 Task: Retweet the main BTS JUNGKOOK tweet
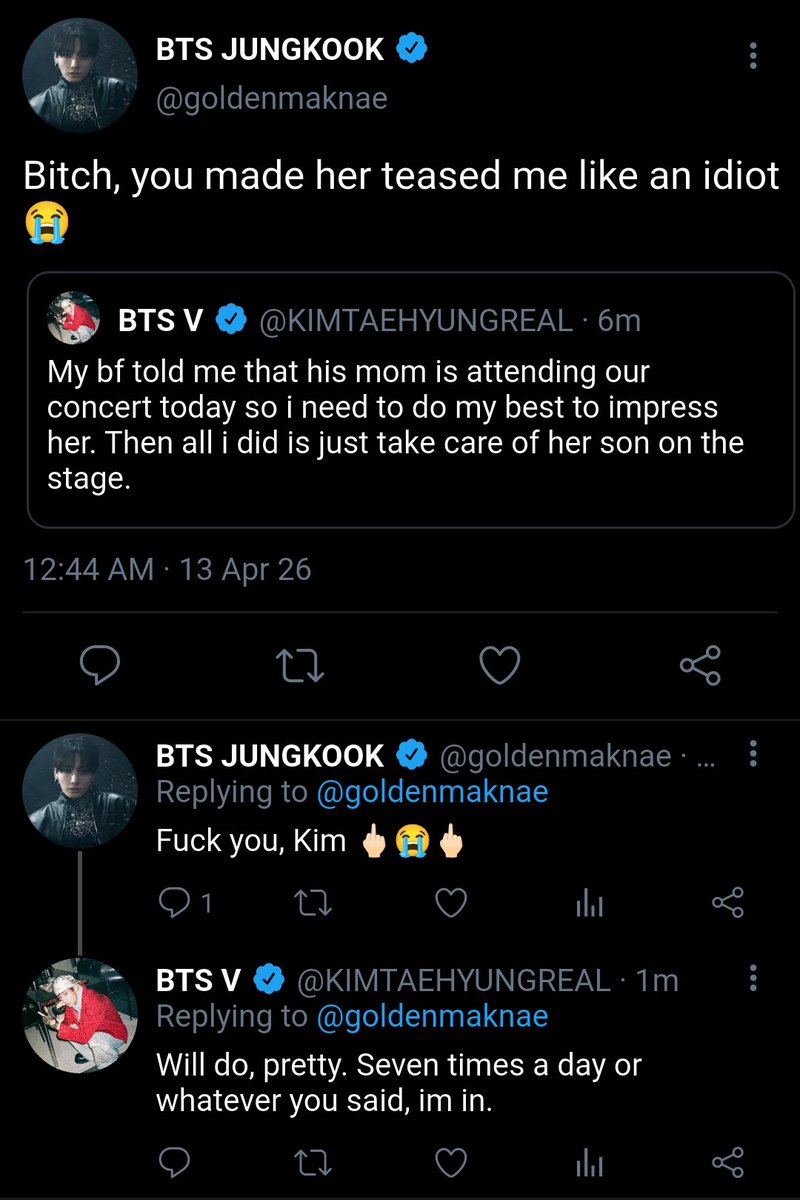[301, 665]
